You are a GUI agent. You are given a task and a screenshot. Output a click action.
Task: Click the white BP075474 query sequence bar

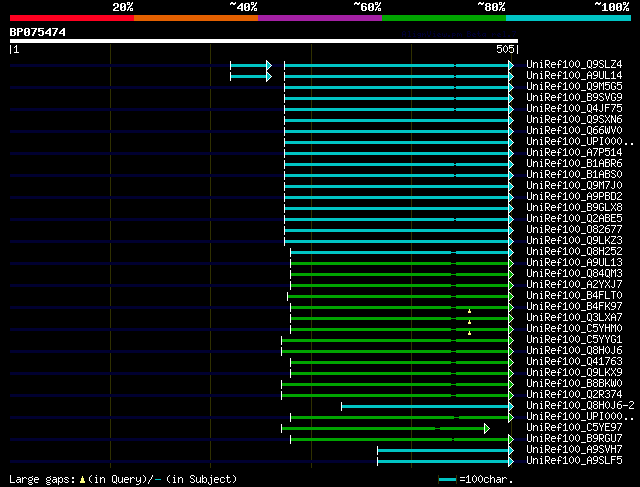(x=264, y=41)
